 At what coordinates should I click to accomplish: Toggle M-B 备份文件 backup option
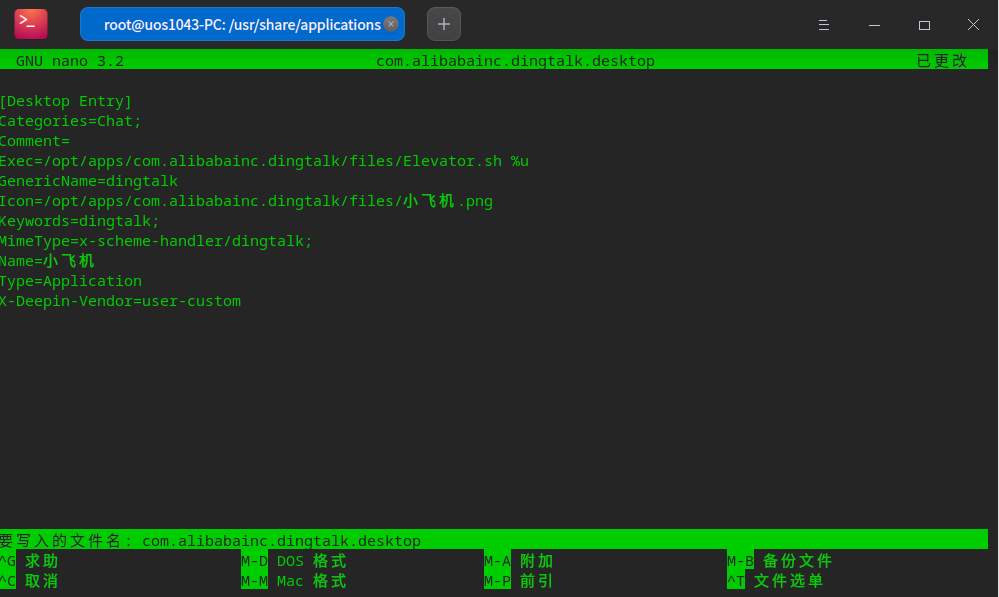coord(780,561)
